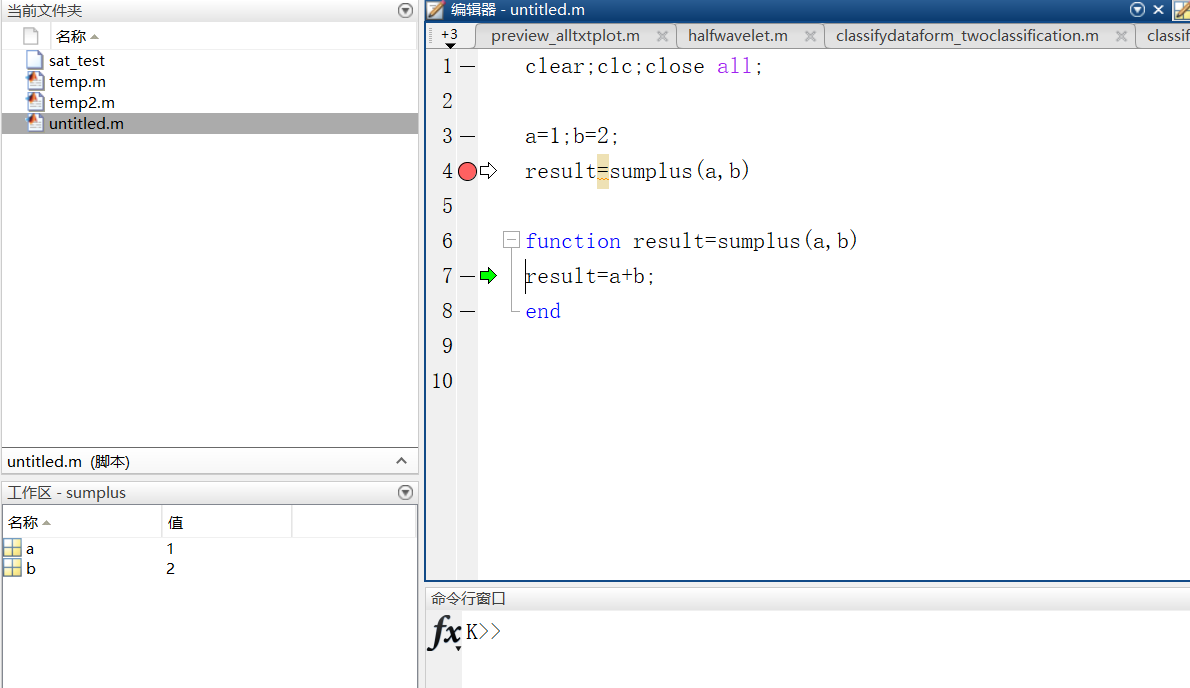
Task: Set a breakpoint on line 7 dash
Action: [x=468, y=276]
